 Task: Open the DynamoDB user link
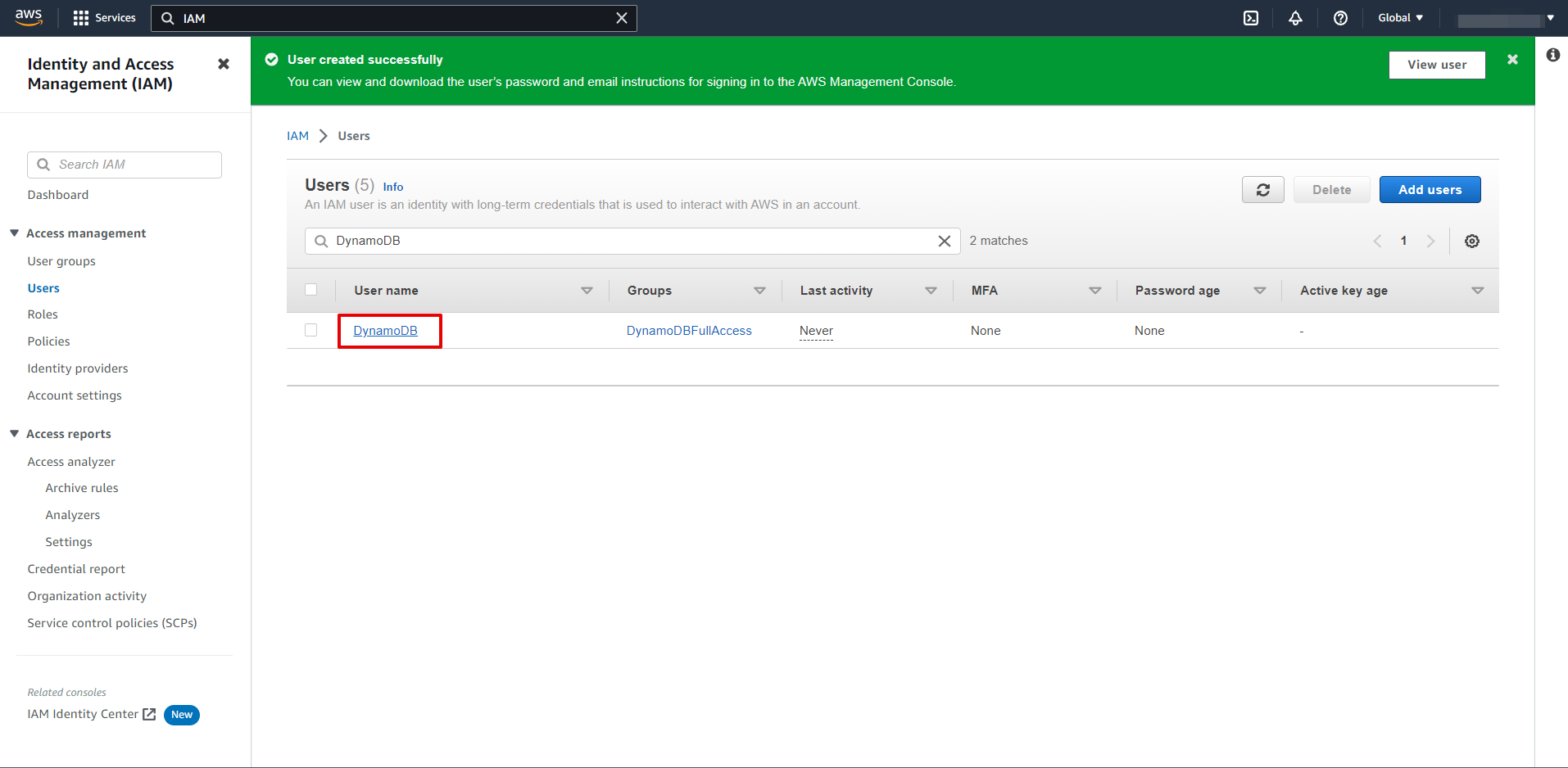385,331
